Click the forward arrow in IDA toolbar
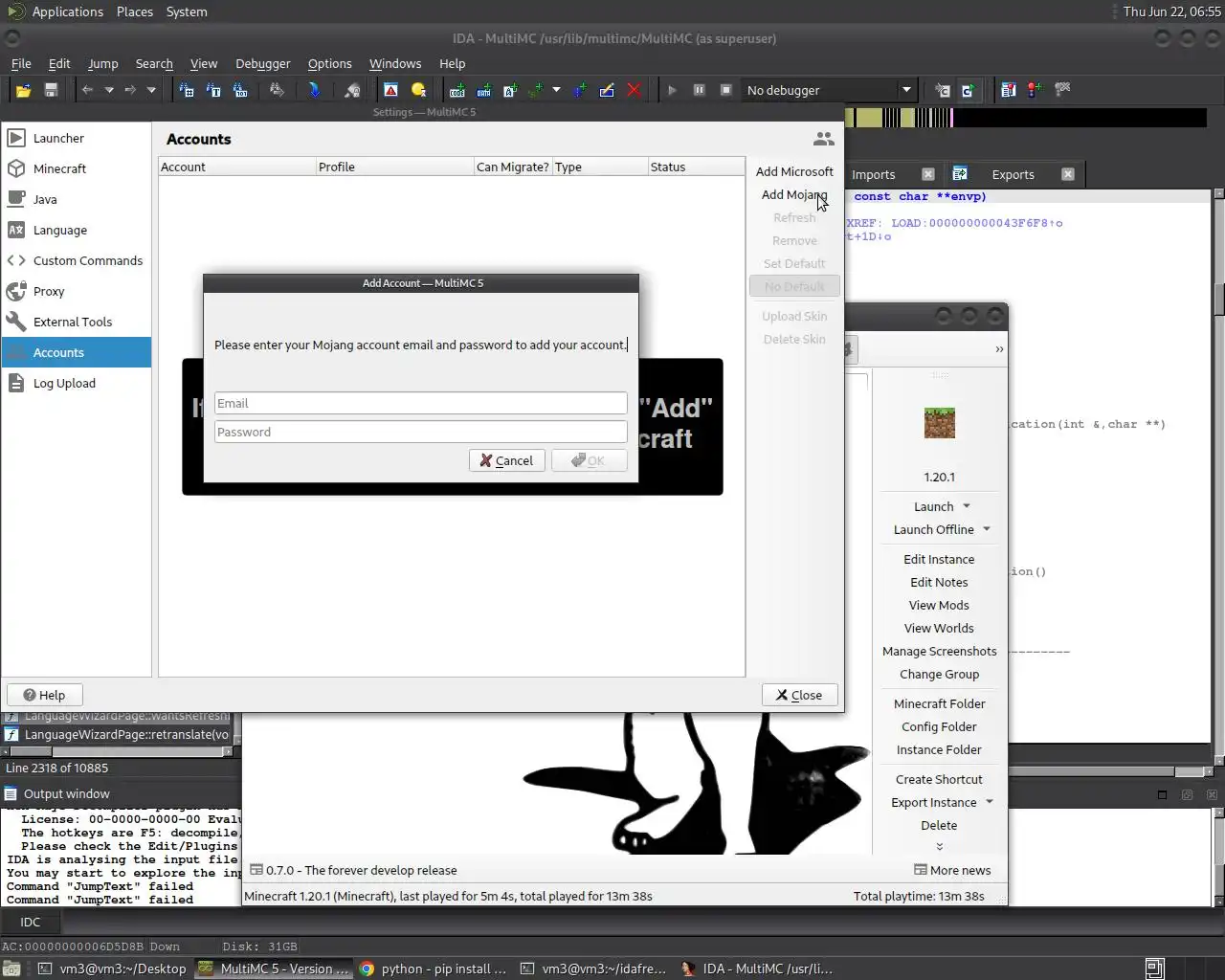 pos(130,90)
